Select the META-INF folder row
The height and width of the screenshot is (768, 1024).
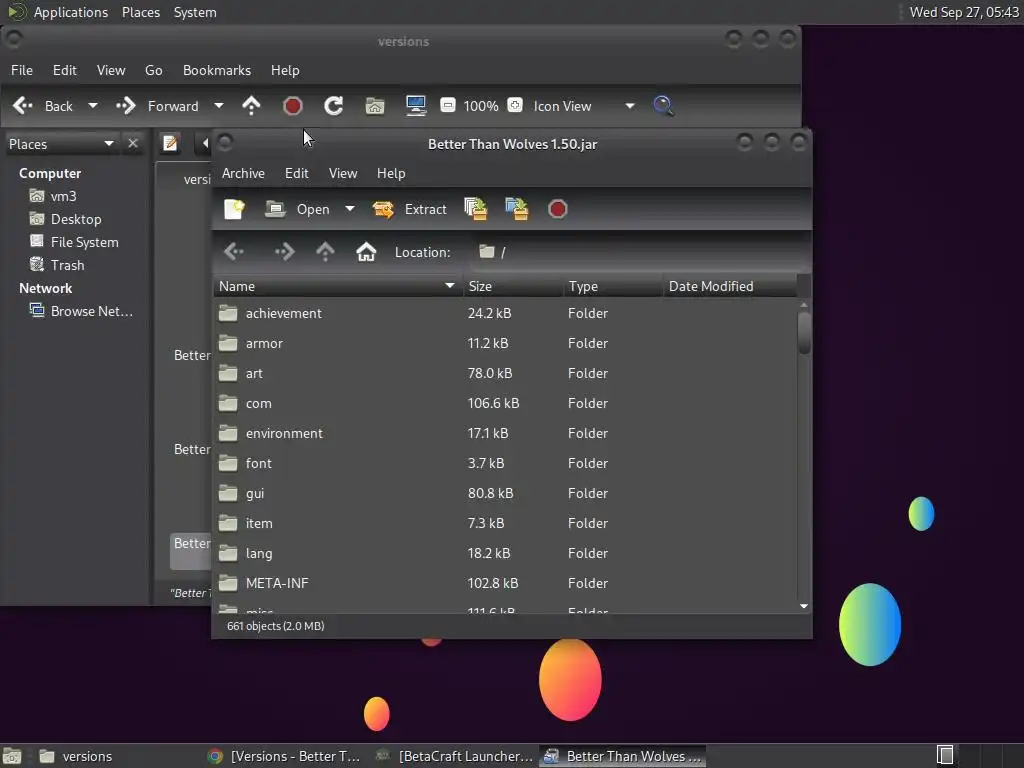click(505, 584)
